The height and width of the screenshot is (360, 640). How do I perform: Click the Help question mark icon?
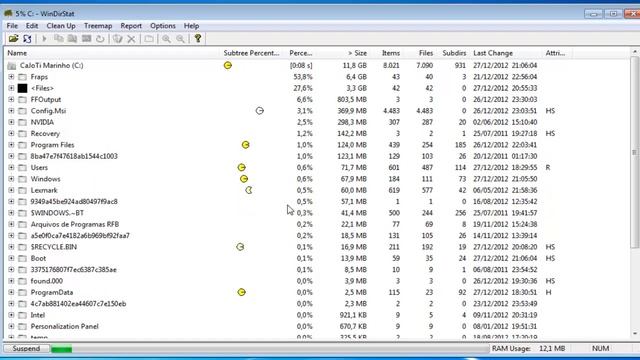click(x=198, y=39)
